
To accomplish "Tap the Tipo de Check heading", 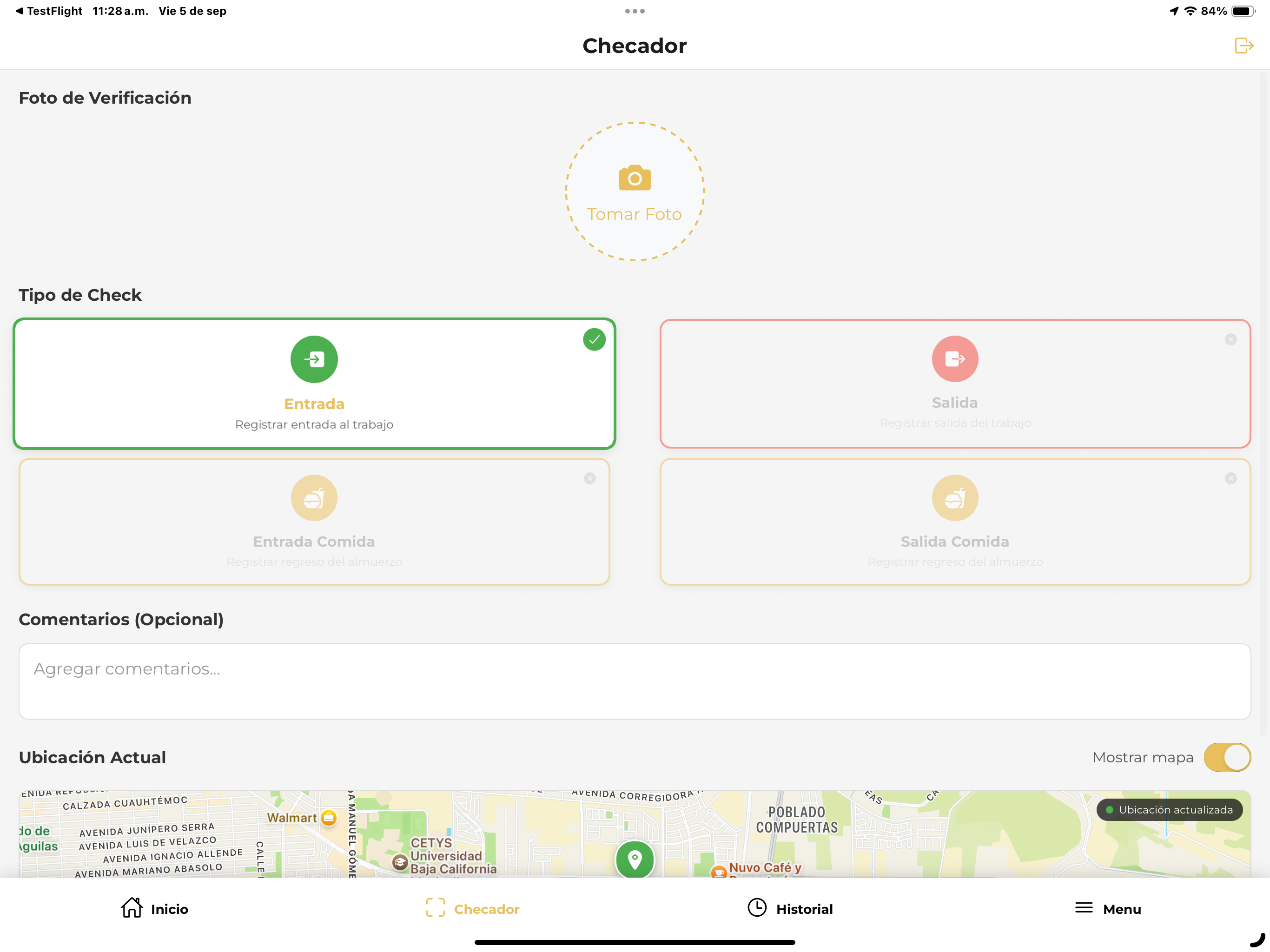I will coord(80,295).
